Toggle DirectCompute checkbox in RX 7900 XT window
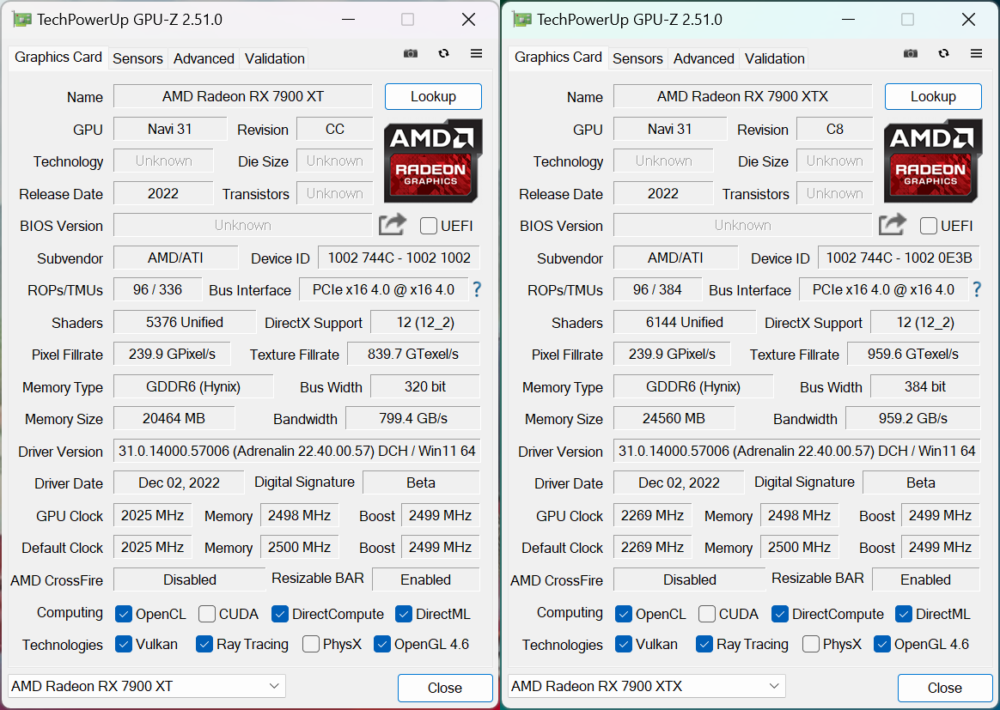The image size is (1000, 710). 279,614
